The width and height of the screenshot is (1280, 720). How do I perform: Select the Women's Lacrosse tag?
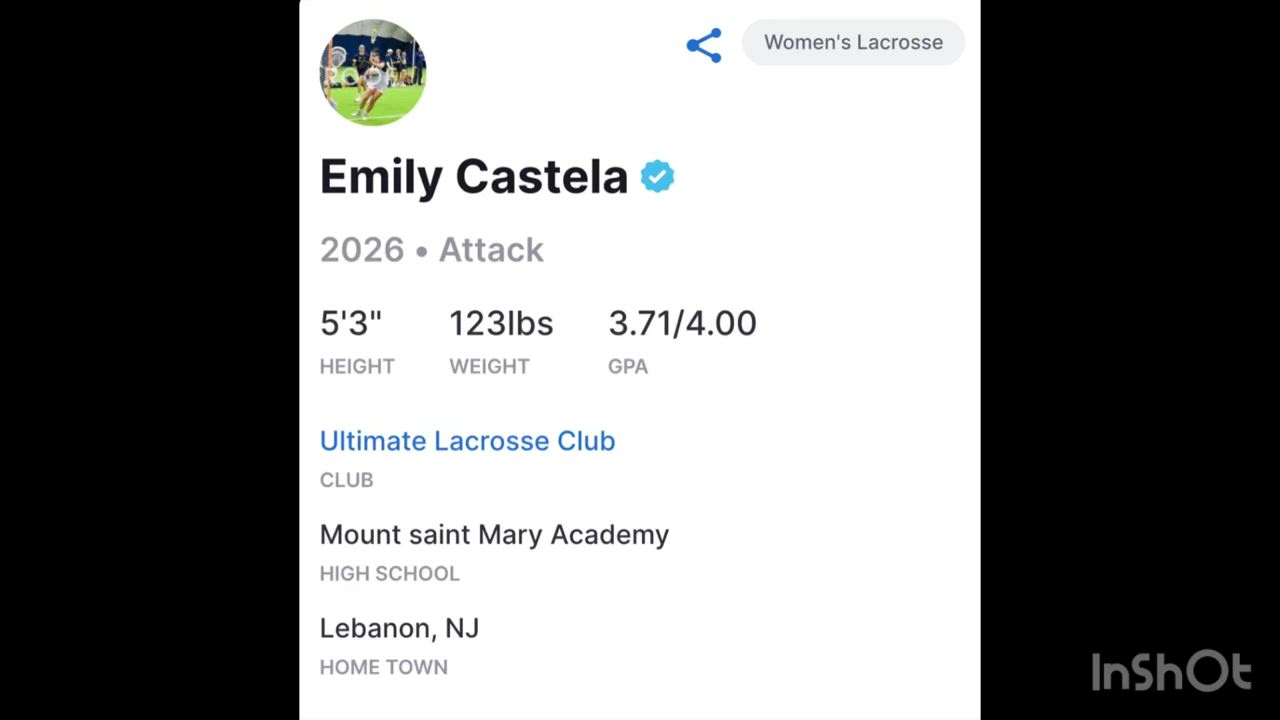tap(853, 43)
